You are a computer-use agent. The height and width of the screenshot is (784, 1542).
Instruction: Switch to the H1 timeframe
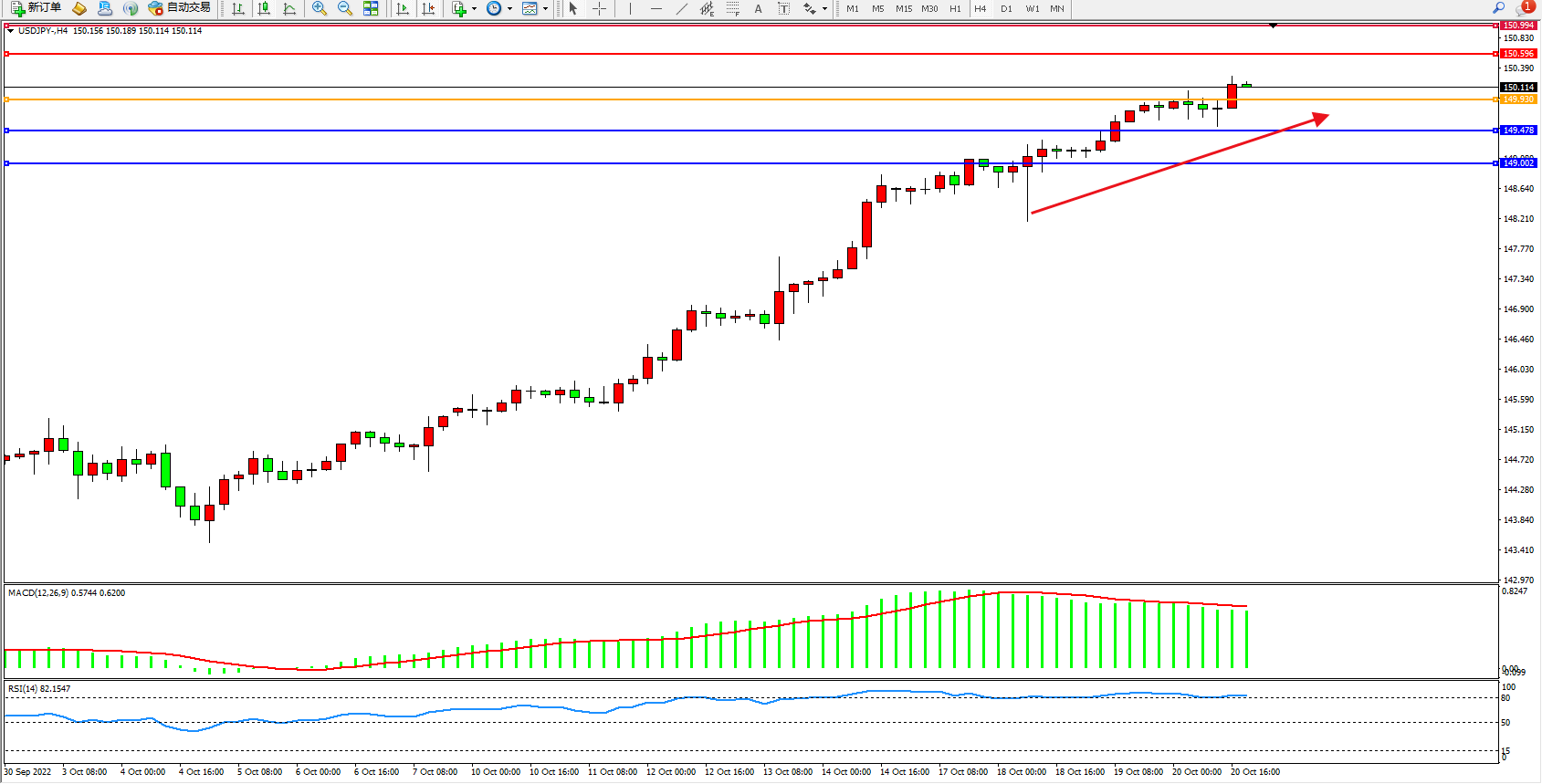(955, 8)
